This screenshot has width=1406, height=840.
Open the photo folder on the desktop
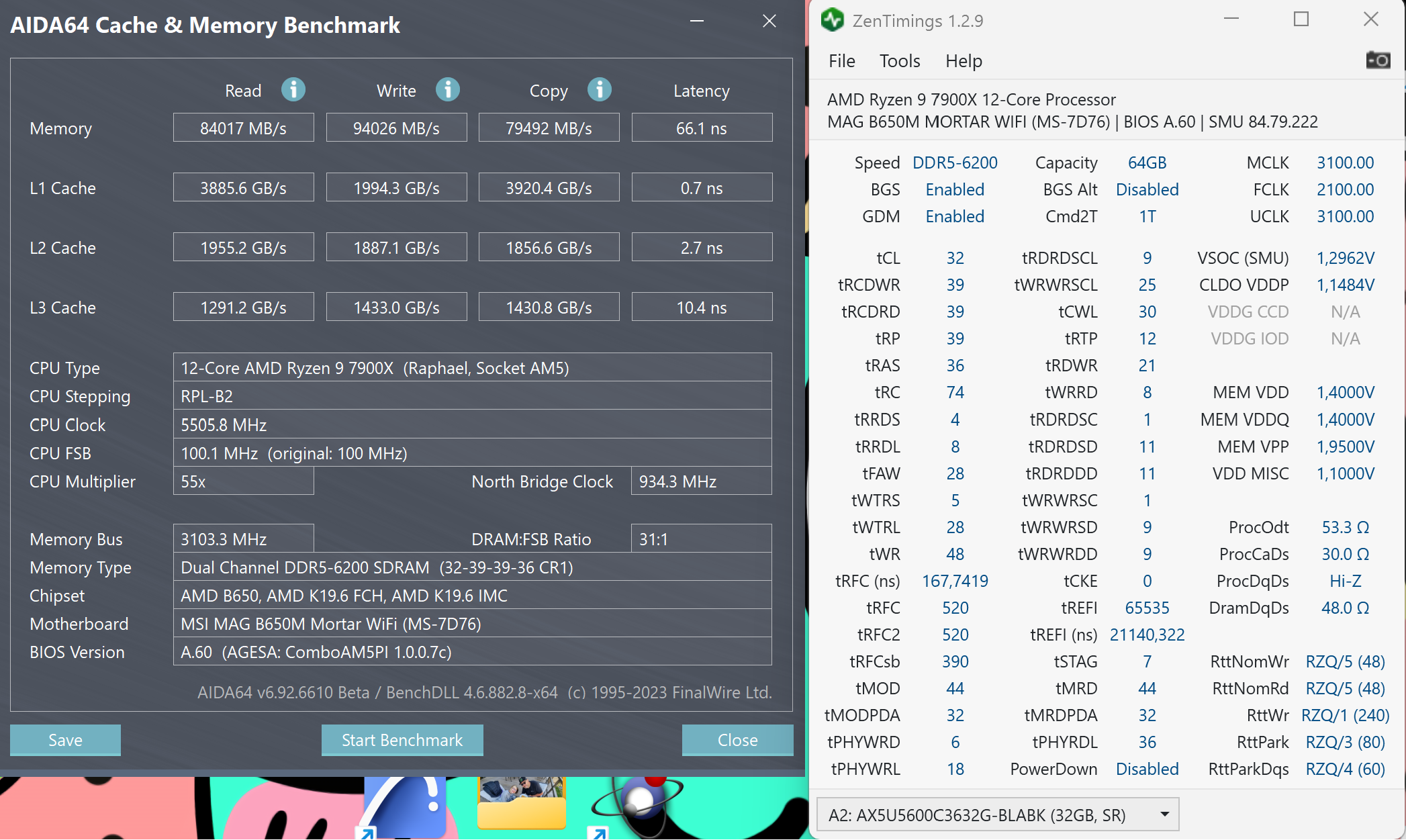(522, 802)
